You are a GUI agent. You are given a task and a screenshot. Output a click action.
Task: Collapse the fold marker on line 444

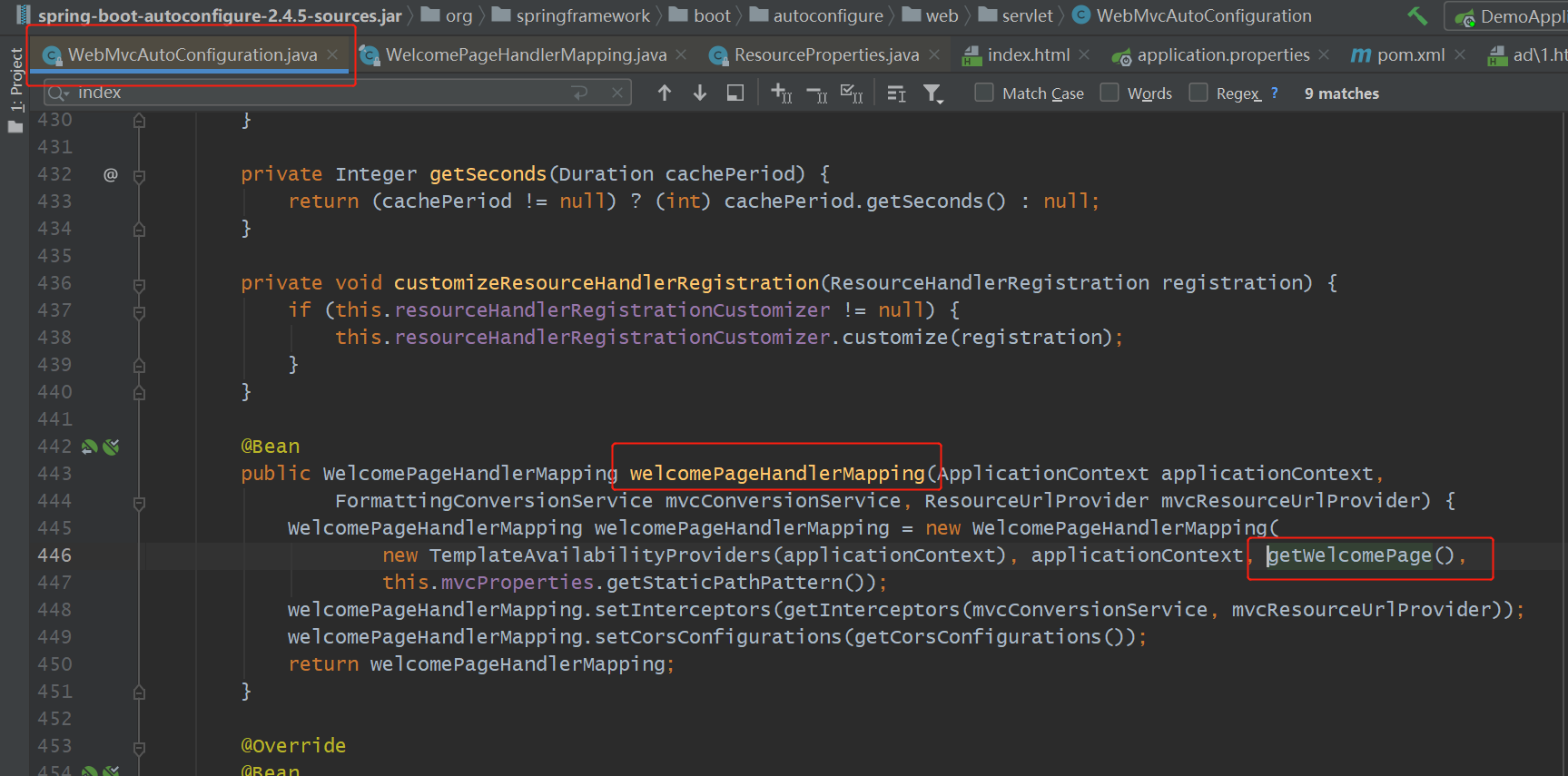click(139, 502)
